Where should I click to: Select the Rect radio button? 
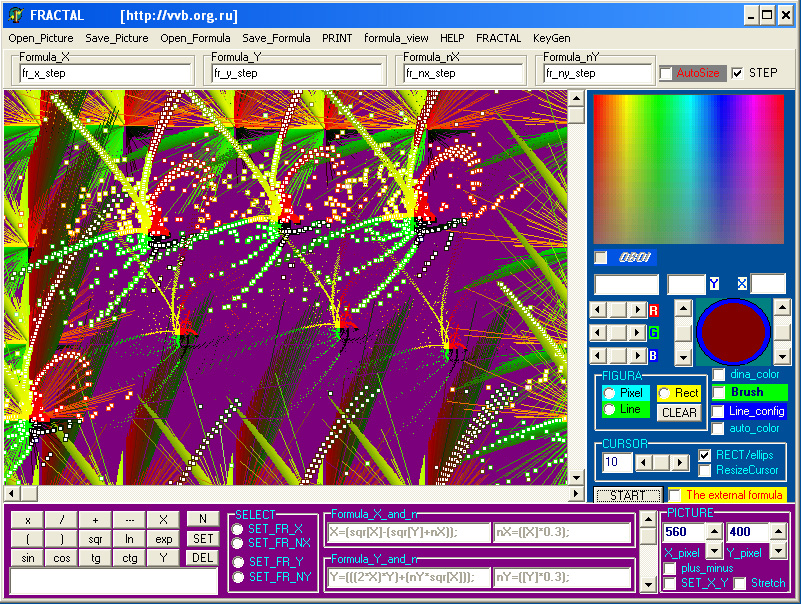[664, 393]
